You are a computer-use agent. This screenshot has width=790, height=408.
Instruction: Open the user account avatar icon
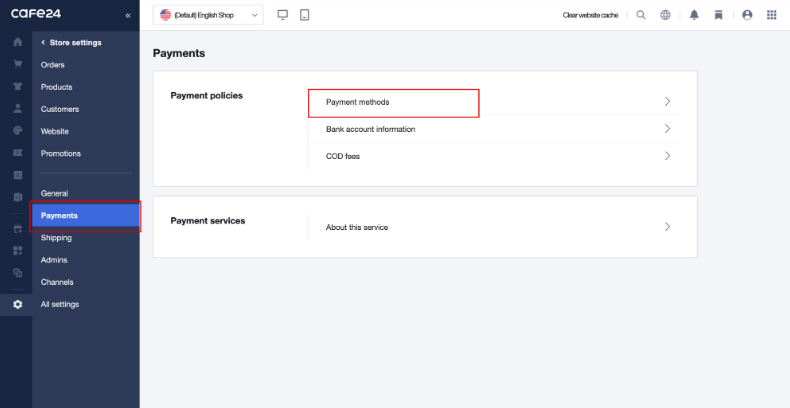click(747, 15)
